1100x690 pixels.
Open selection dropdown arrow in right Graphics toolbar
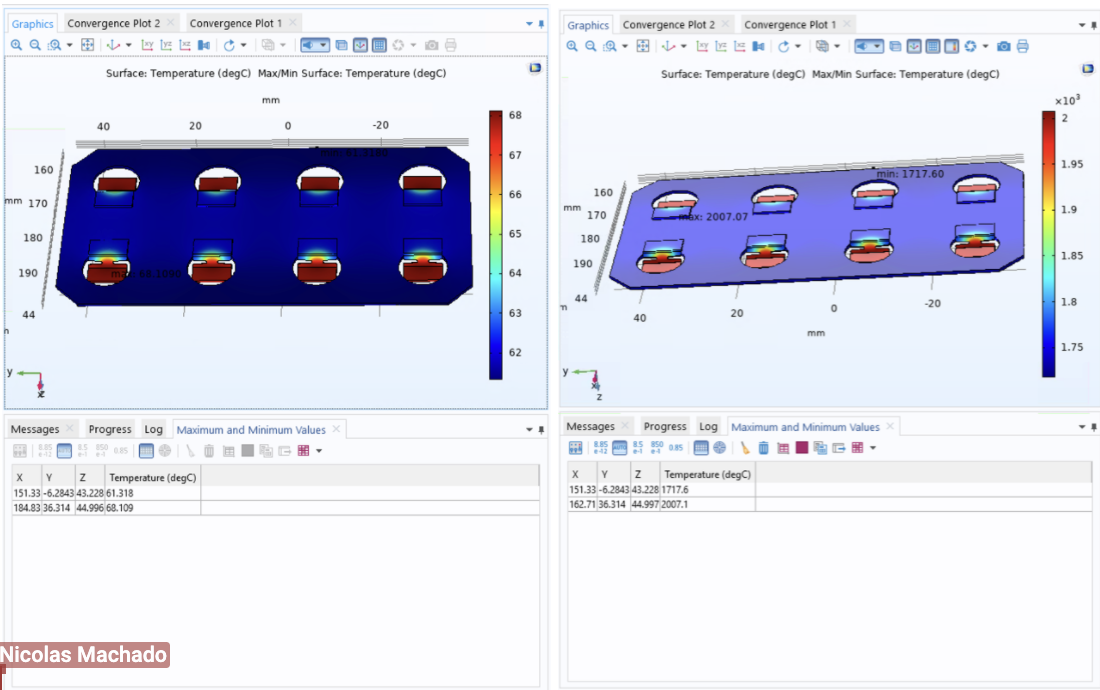836,46
